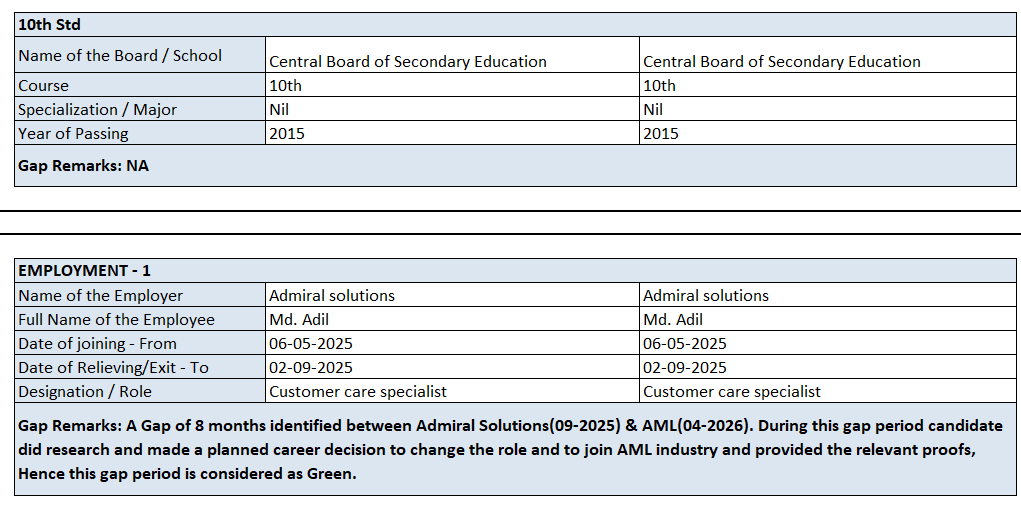
Task: Click the first Customer care specialist cell
Action: tap(453, 391)
